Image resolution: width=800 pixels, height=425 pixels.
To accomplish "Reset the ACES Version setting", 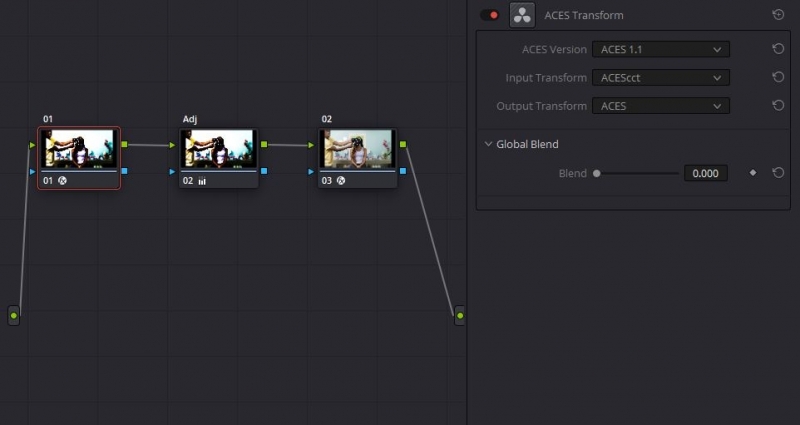I will 778,49.
